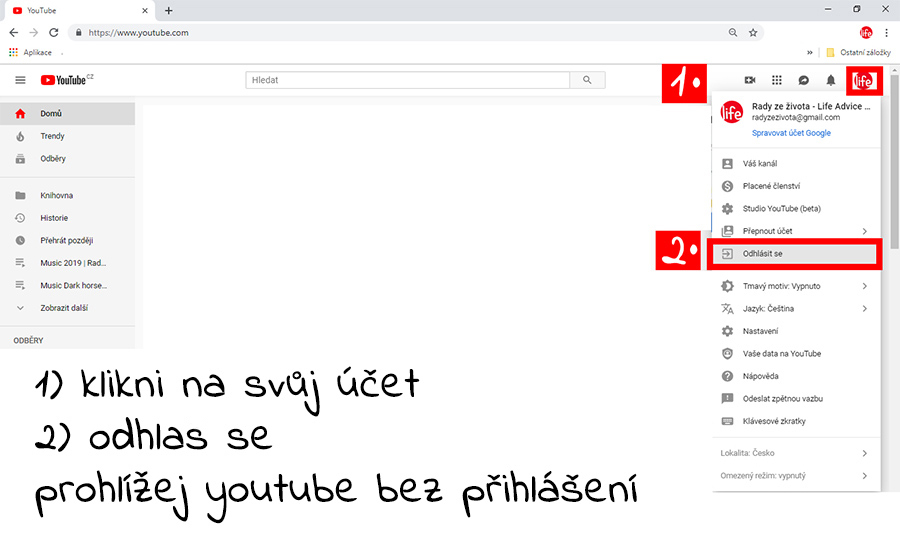
Task: Open the Jazyk: Čeština language submenu
Action: coord(794,309)
